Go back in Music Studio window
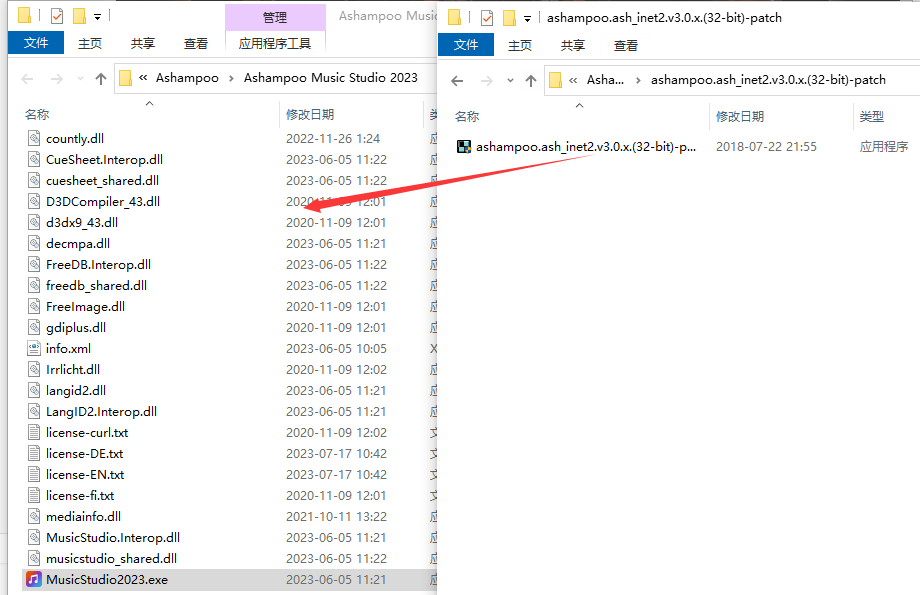The image size is (920, 595). pos(27,79)
